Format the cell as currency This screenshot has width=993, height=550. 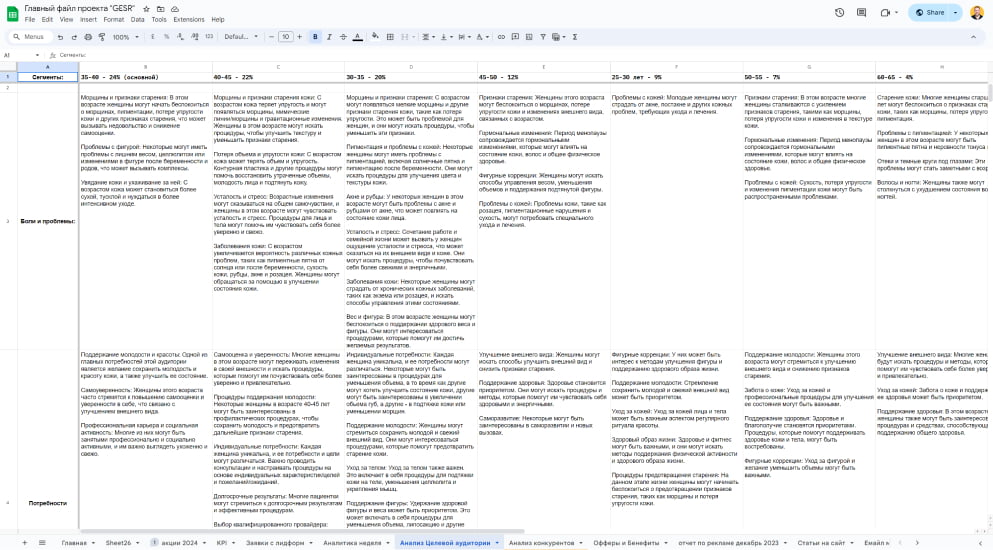coord(153,37)
